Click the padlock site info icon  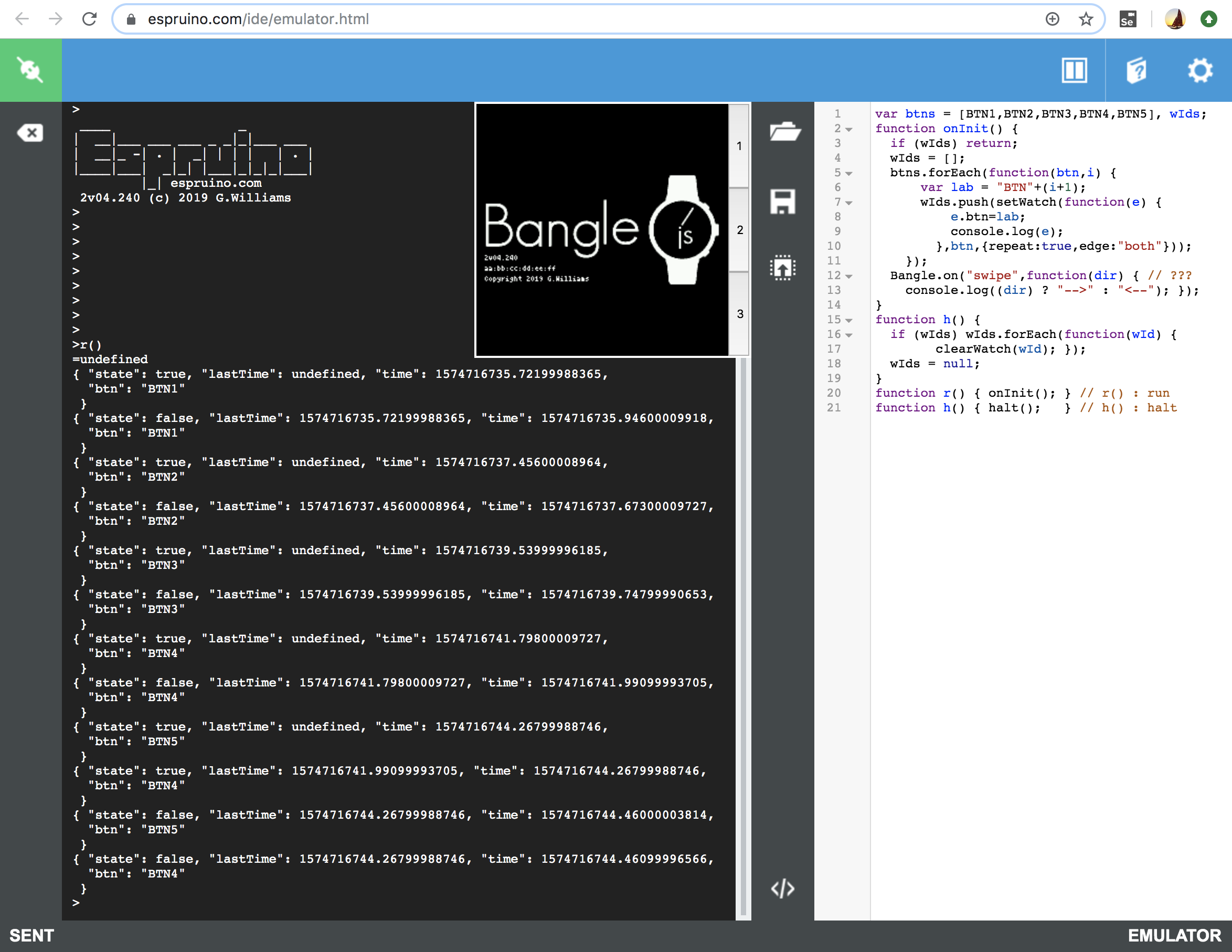(x=131, y=19)
